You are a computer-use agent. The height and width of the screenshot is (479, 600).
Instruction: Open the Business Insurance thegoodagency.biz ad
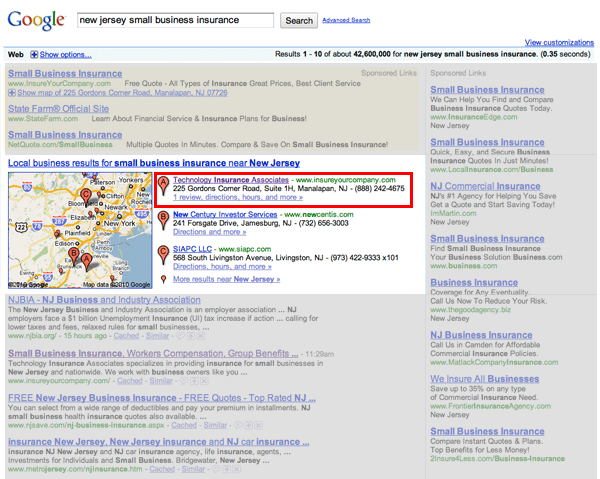(x=474, y=283)
